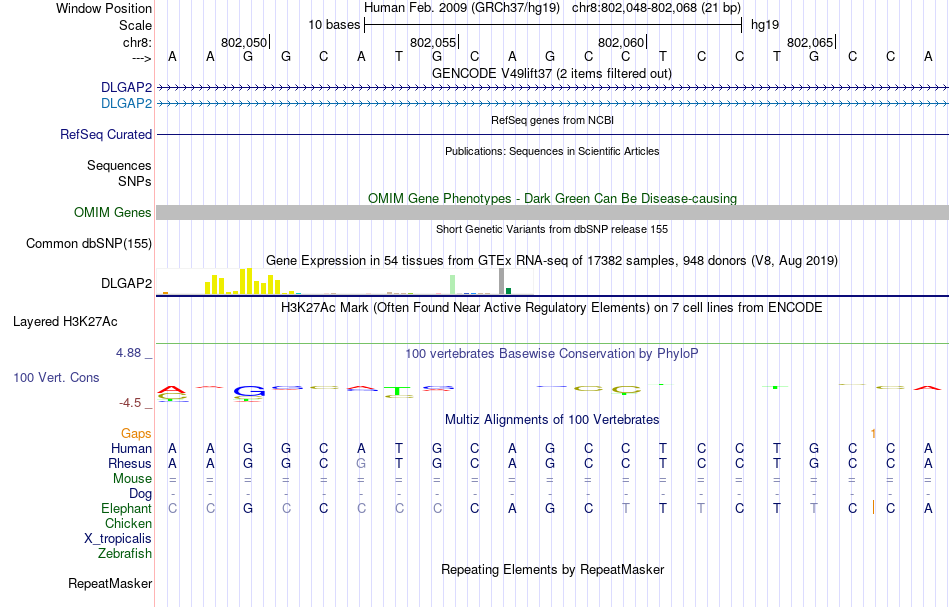This screenshot has width=950, height=607.
Task: Open the H3K27Ac Mark track title
Action: click(551, 308)
